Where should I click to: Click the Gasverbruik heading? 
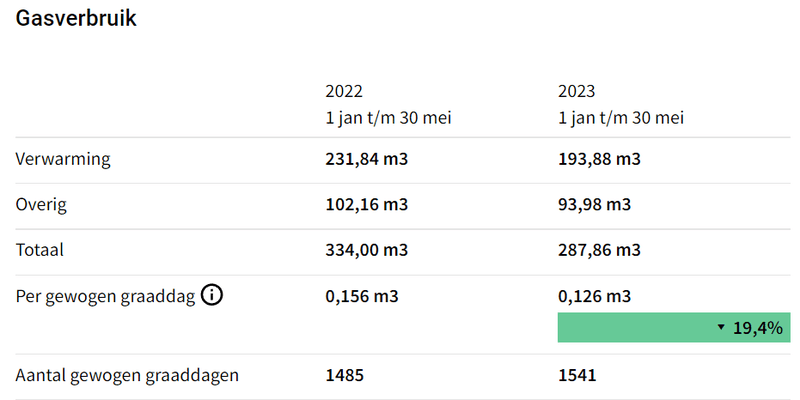(76, 19)
